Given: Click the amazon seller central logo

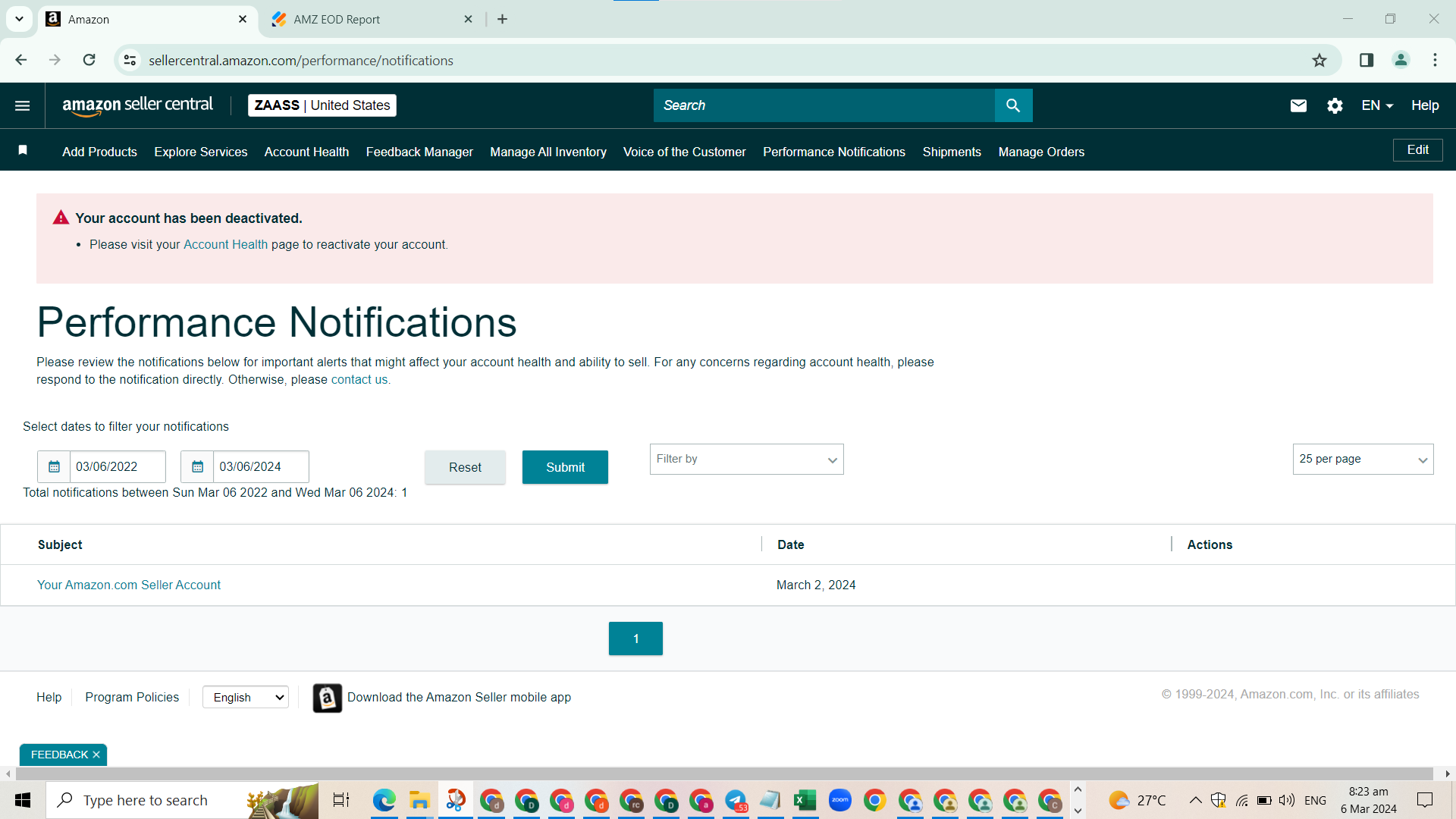Looking at the screenshot, I should [x=137, y=105].
